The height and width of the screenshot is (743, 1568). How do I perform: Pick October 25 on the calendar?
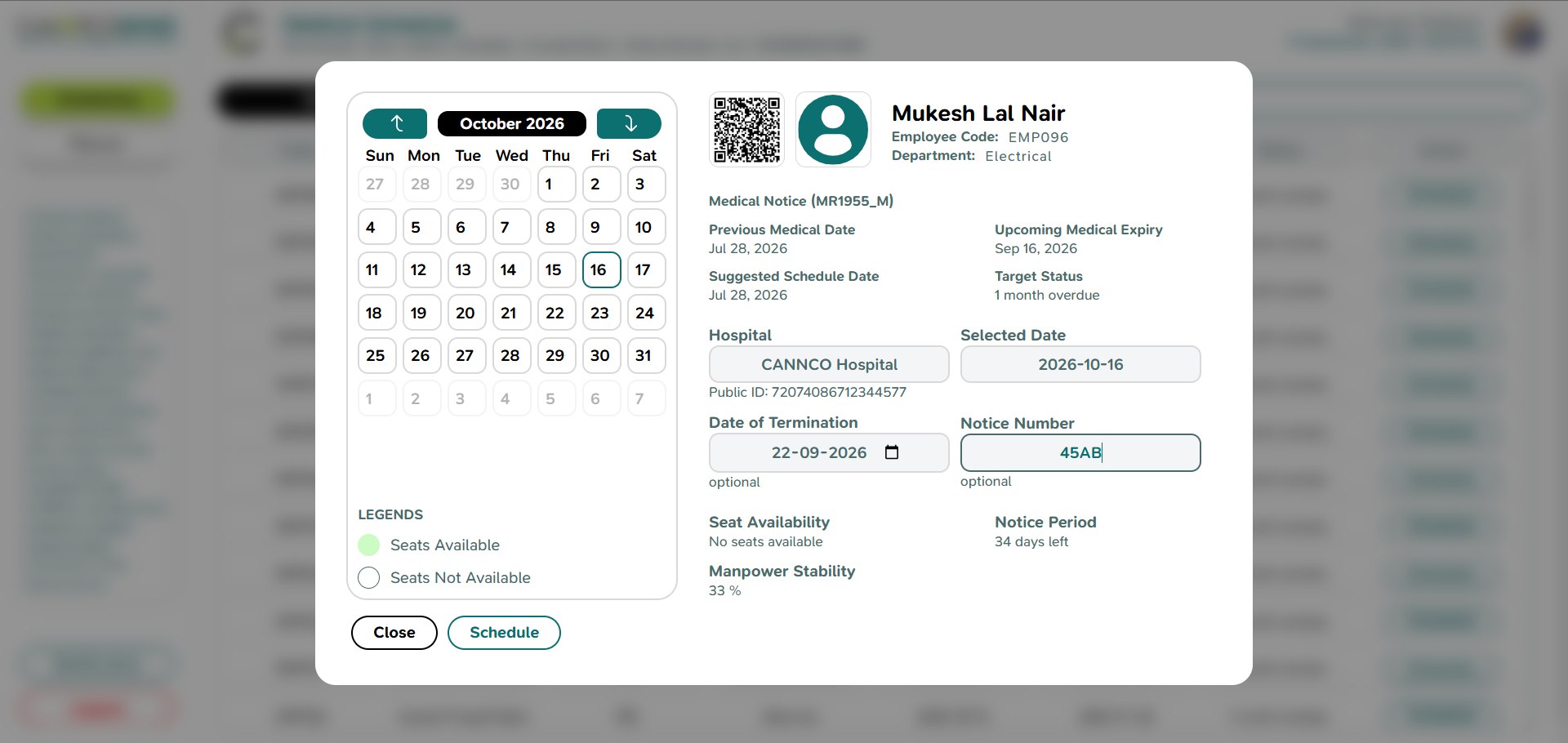377,355
